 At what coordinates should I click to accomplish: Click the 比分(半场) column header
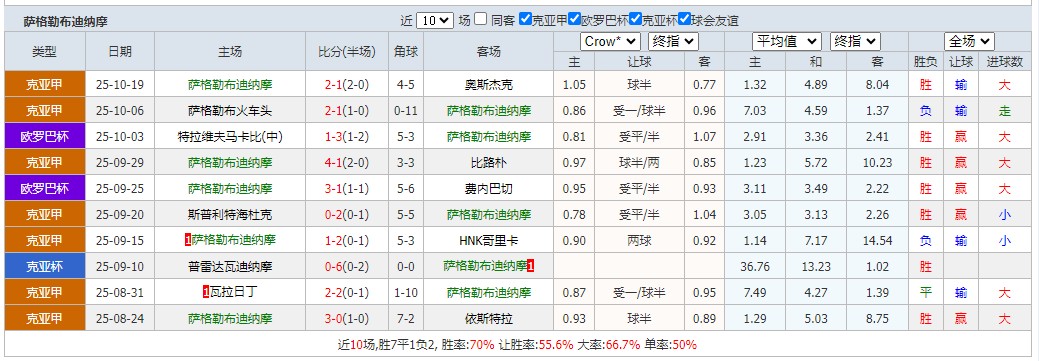[347, 51]
